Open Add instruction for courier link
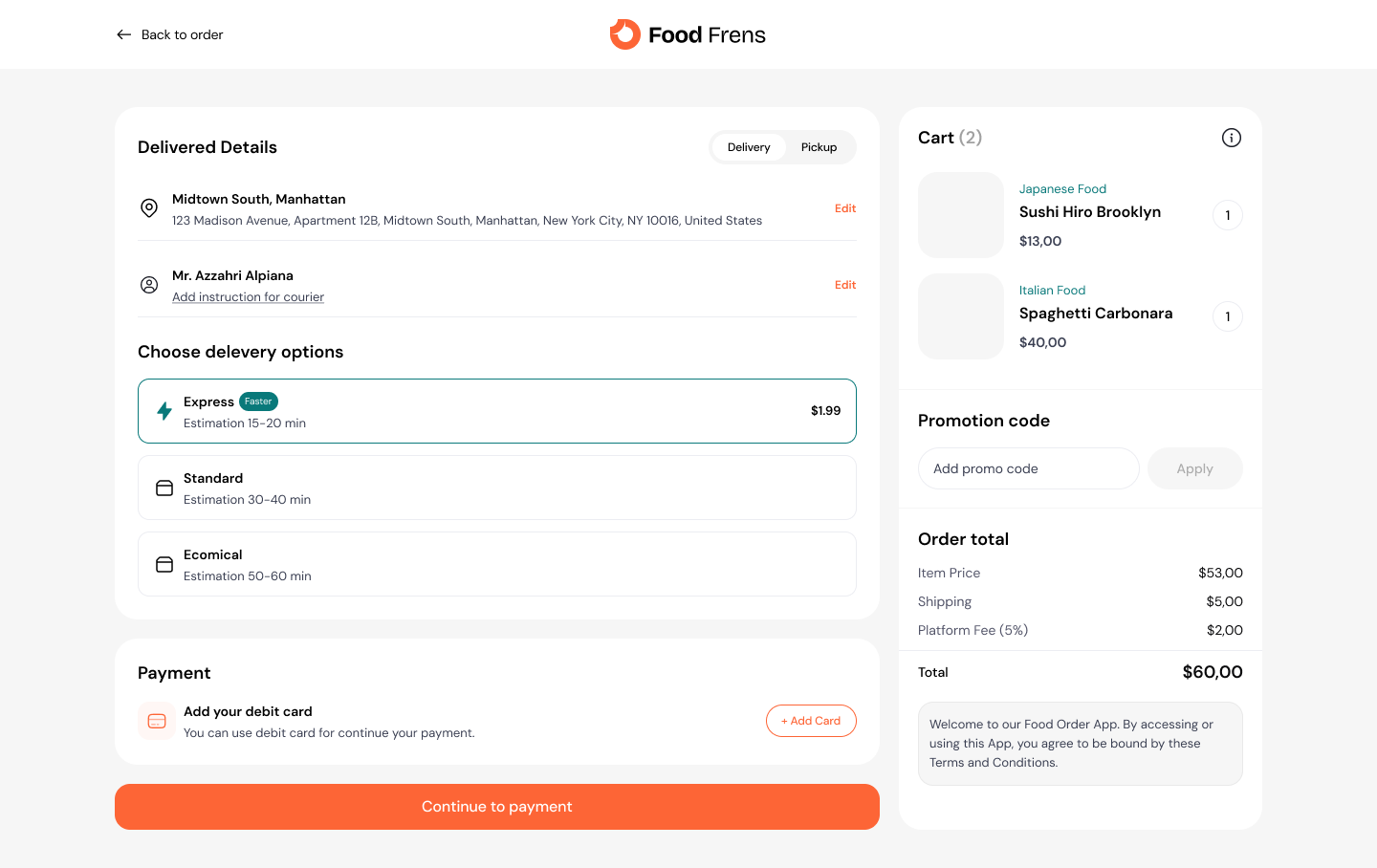This screenshot has width=1377, height=868. click(248, 297)
